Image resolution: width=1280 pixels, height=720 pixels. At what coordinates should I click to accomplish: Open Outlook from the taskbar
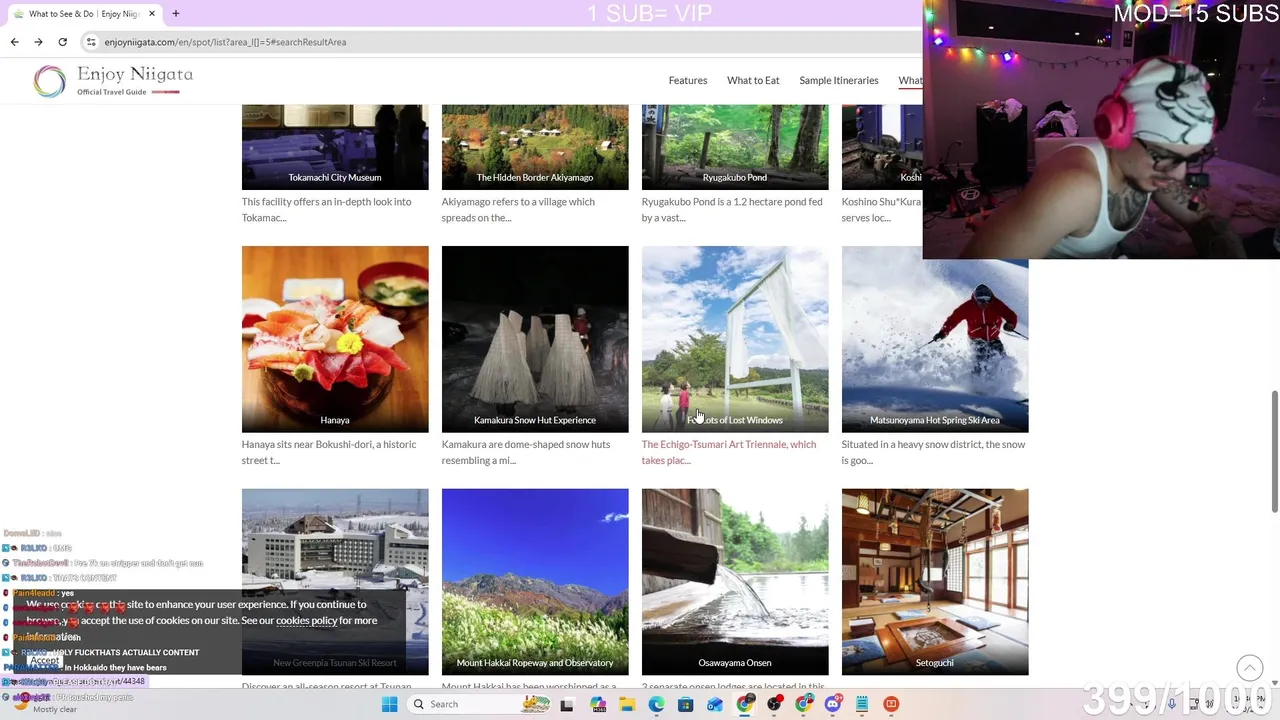(x=714, y=704)
